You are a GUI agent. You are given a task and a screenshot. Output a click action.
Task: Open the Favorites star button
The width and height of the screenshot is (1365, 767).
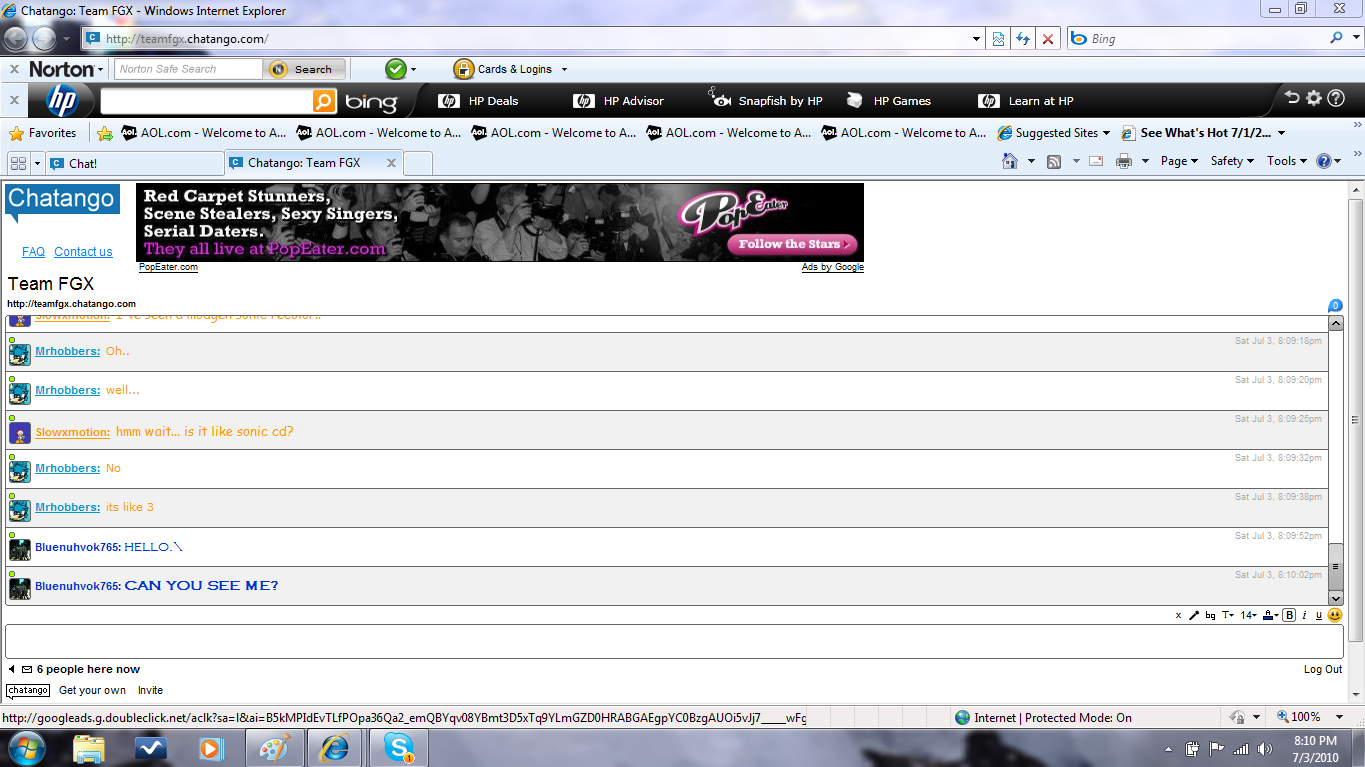pyautogui.click(x=43, y=133)
